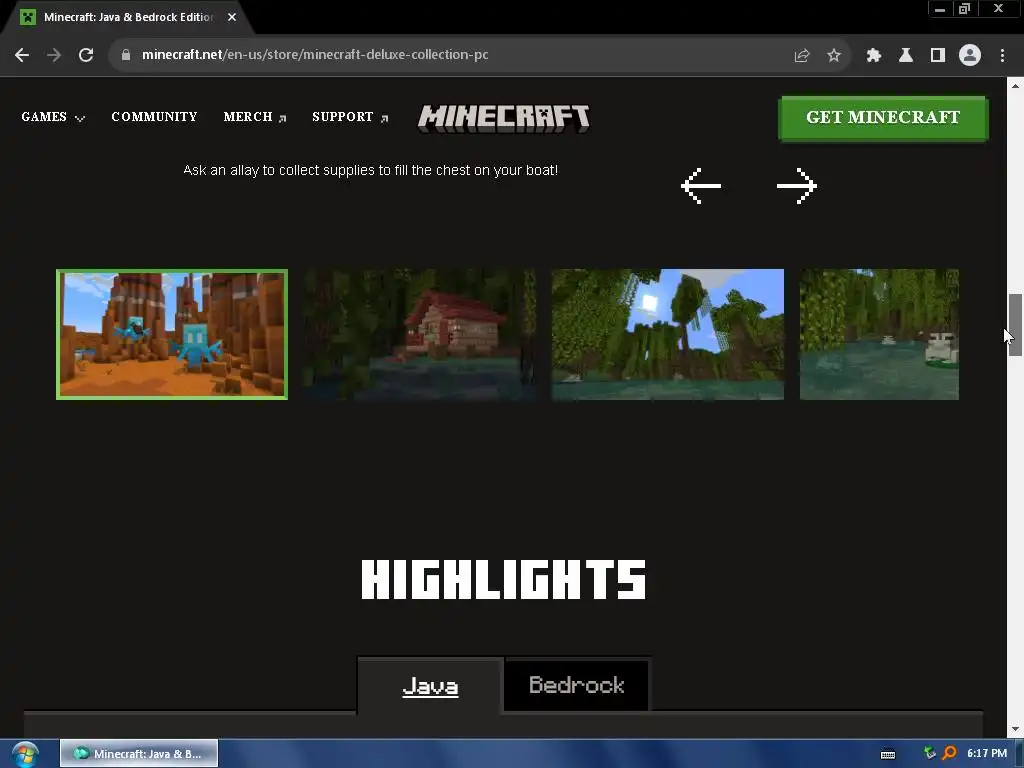Click the GET MINECRAFT button
This screenshot has width=1024, height=768.
(x=883, y=118)
